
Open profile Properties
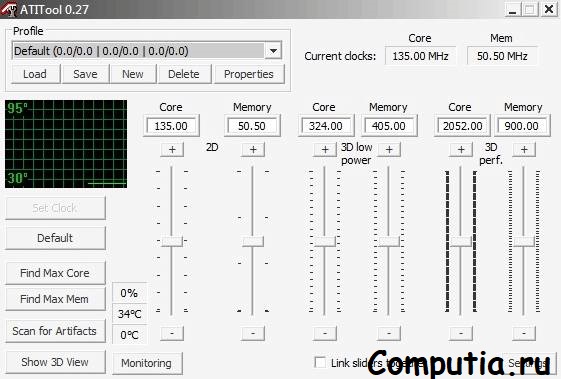[x=249, y=74]
